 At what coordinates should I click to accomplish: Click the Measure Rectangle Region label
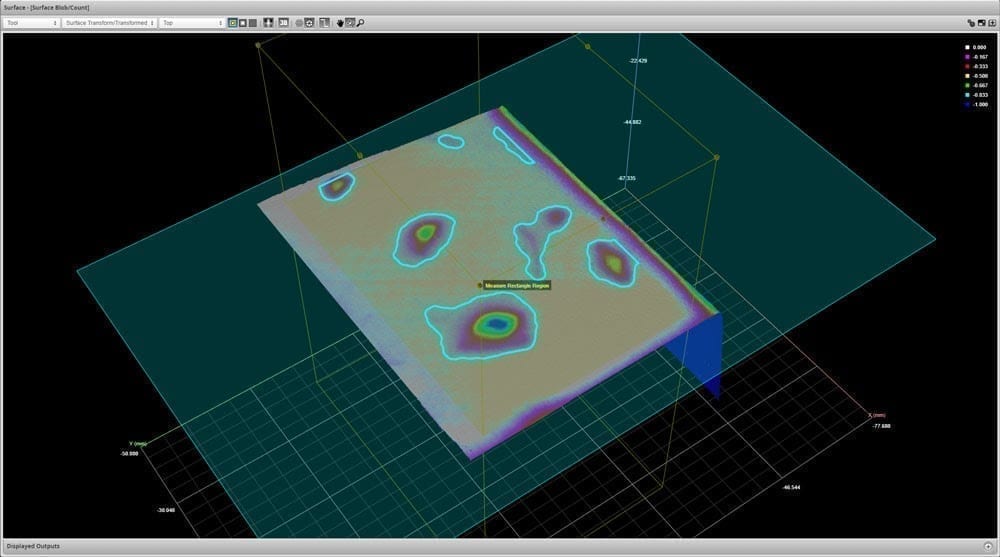coord(517,285)
